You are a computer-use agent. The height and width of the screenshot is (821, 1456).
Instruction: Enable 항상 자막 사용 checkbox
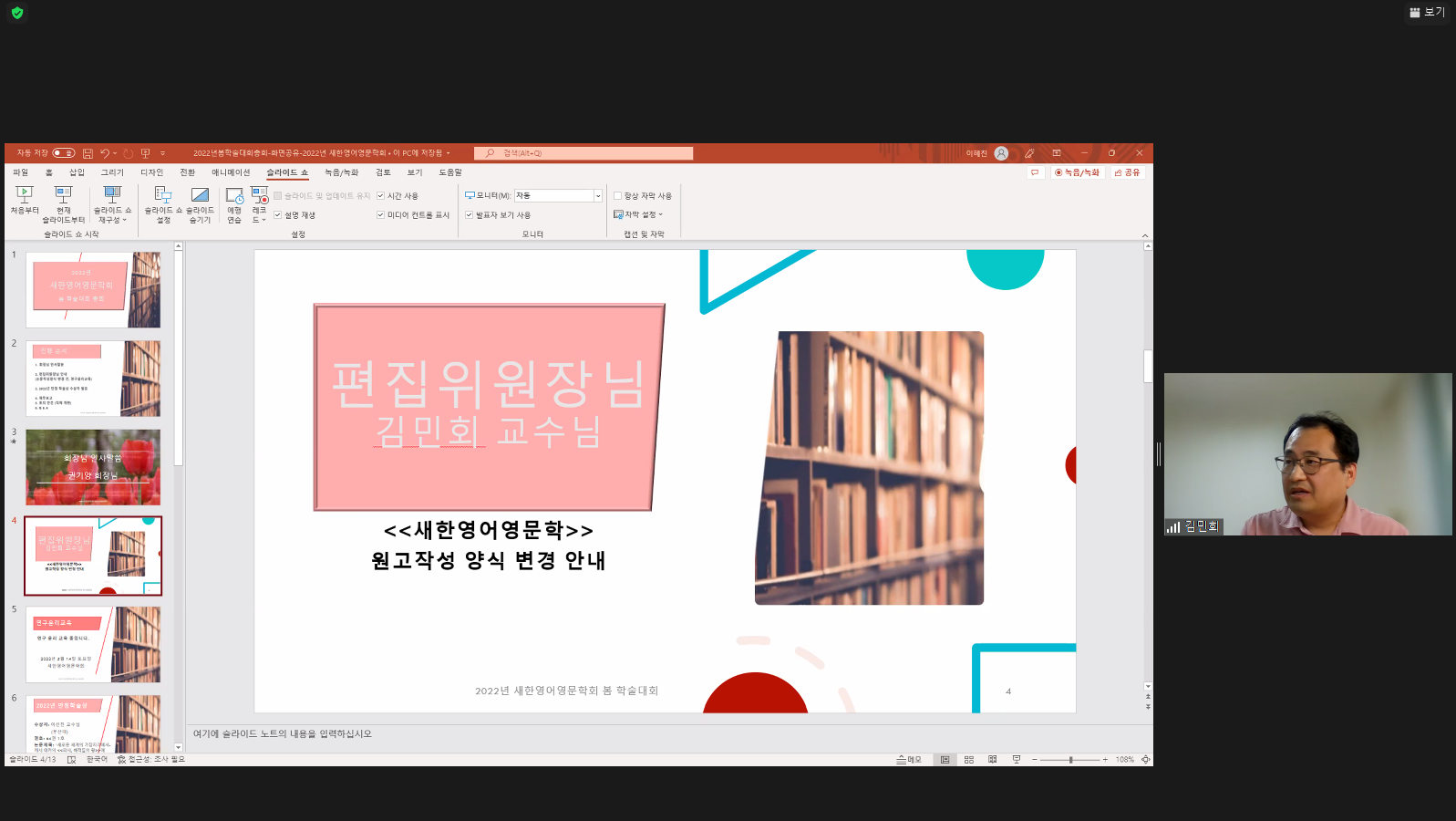618,196
